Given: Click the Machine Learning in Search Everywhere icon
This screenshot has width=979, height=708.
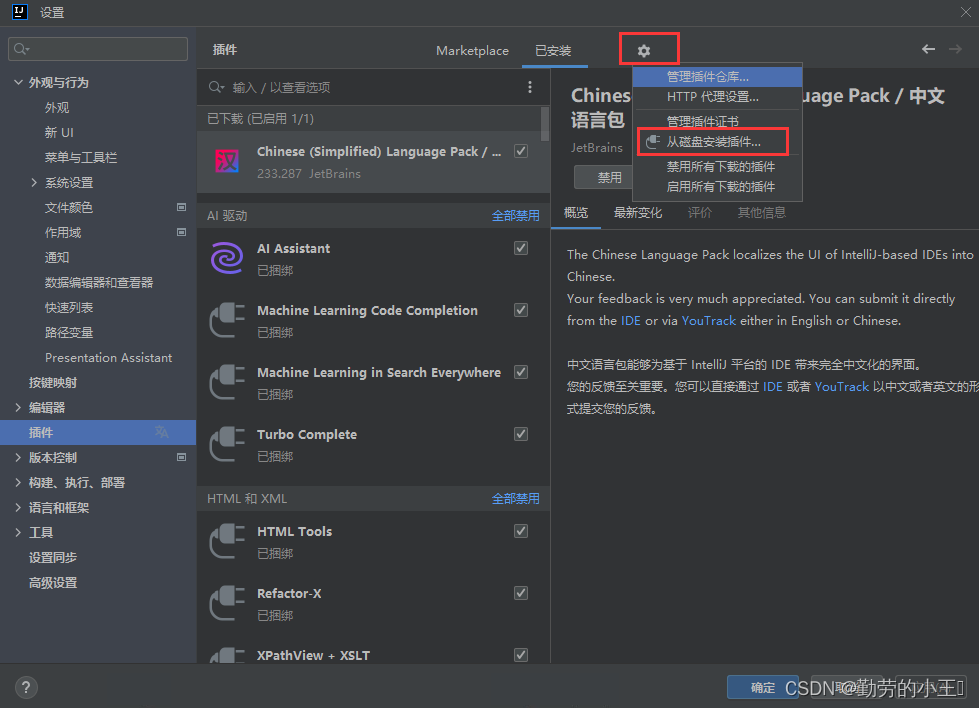Looking at the screenshot, I should 227,381.
